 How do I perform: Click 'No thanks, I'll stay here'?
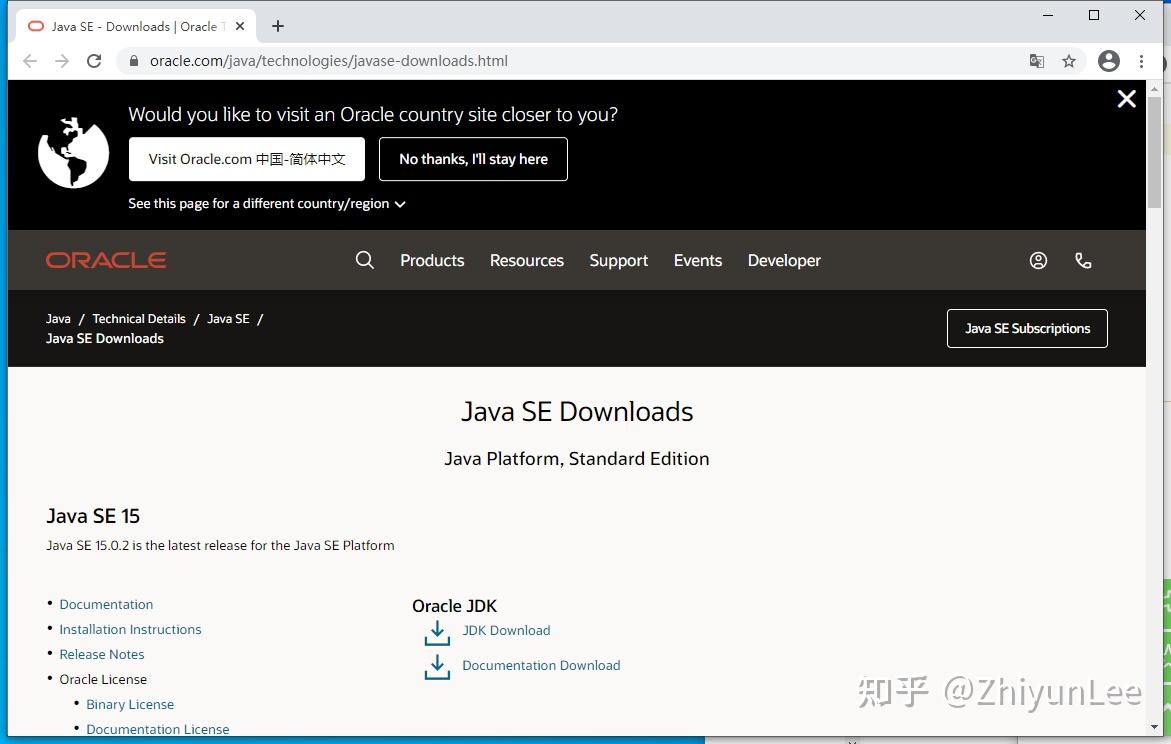[473, 159]
